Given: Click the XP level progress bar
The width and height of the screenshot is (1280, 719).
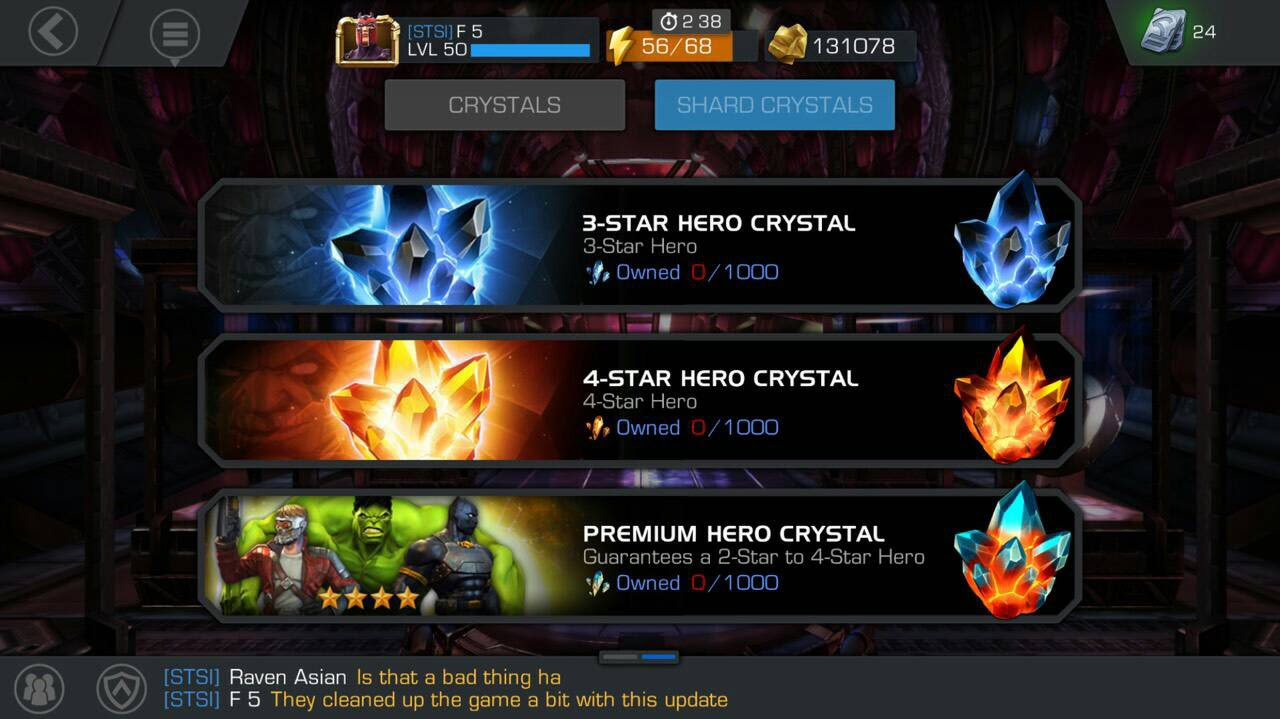Looking at the screenshot, I should (530, 50).
